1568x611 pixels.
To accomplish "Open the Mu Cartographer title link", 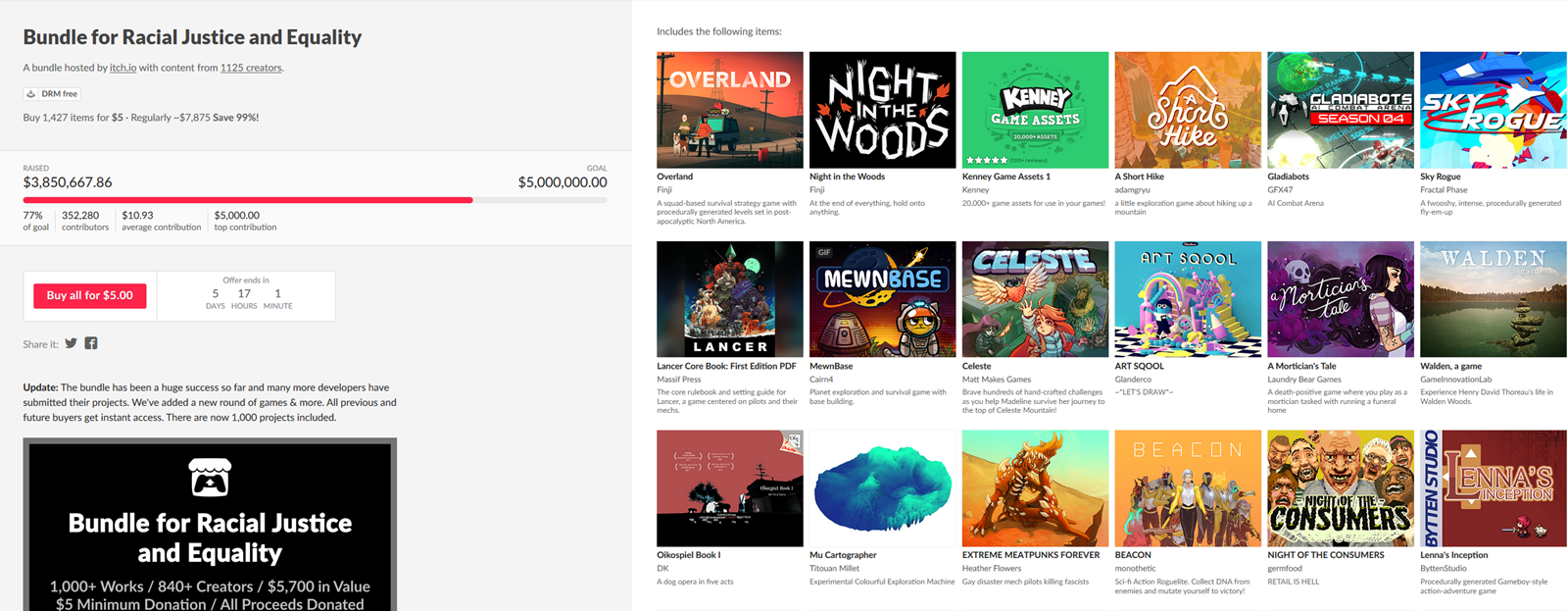I will tap(843, 555).
